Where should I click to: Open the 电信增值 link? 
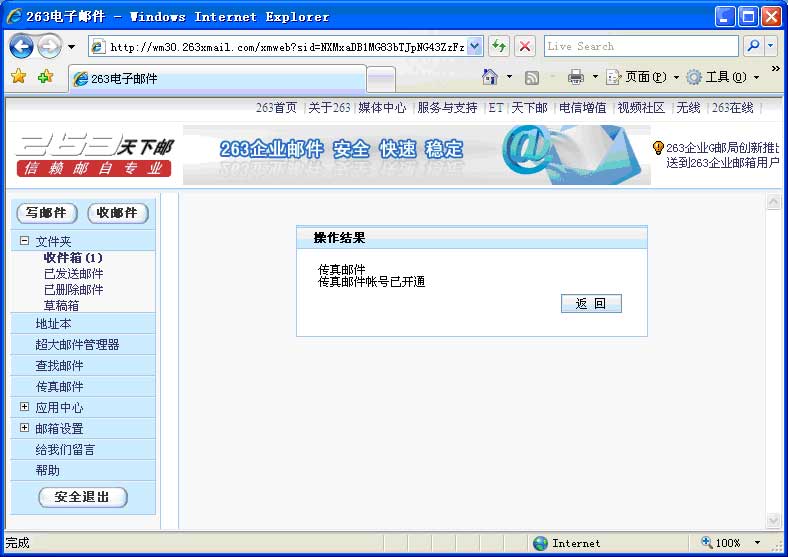tap(583, 108)
